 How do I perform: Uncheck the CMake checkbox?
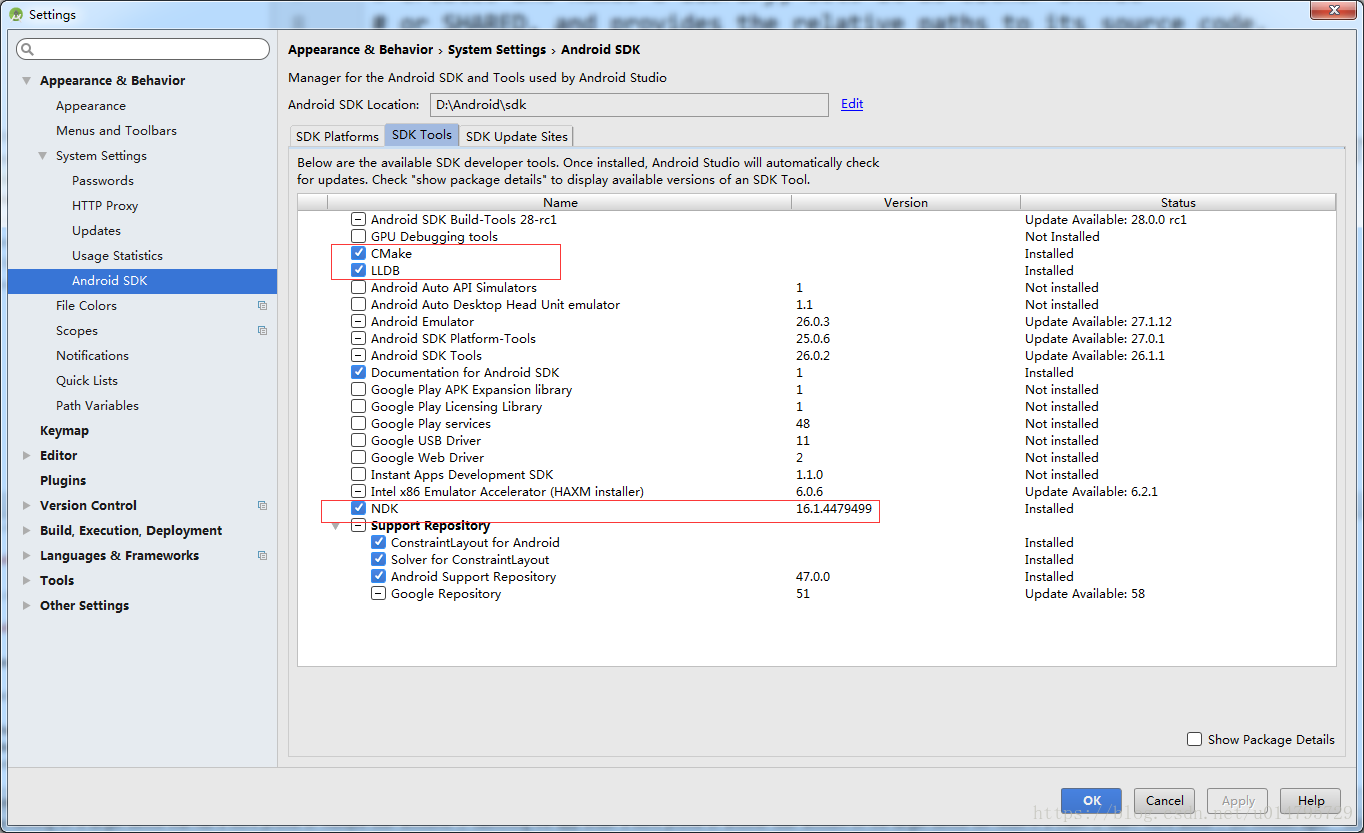[x=358, y=254]
